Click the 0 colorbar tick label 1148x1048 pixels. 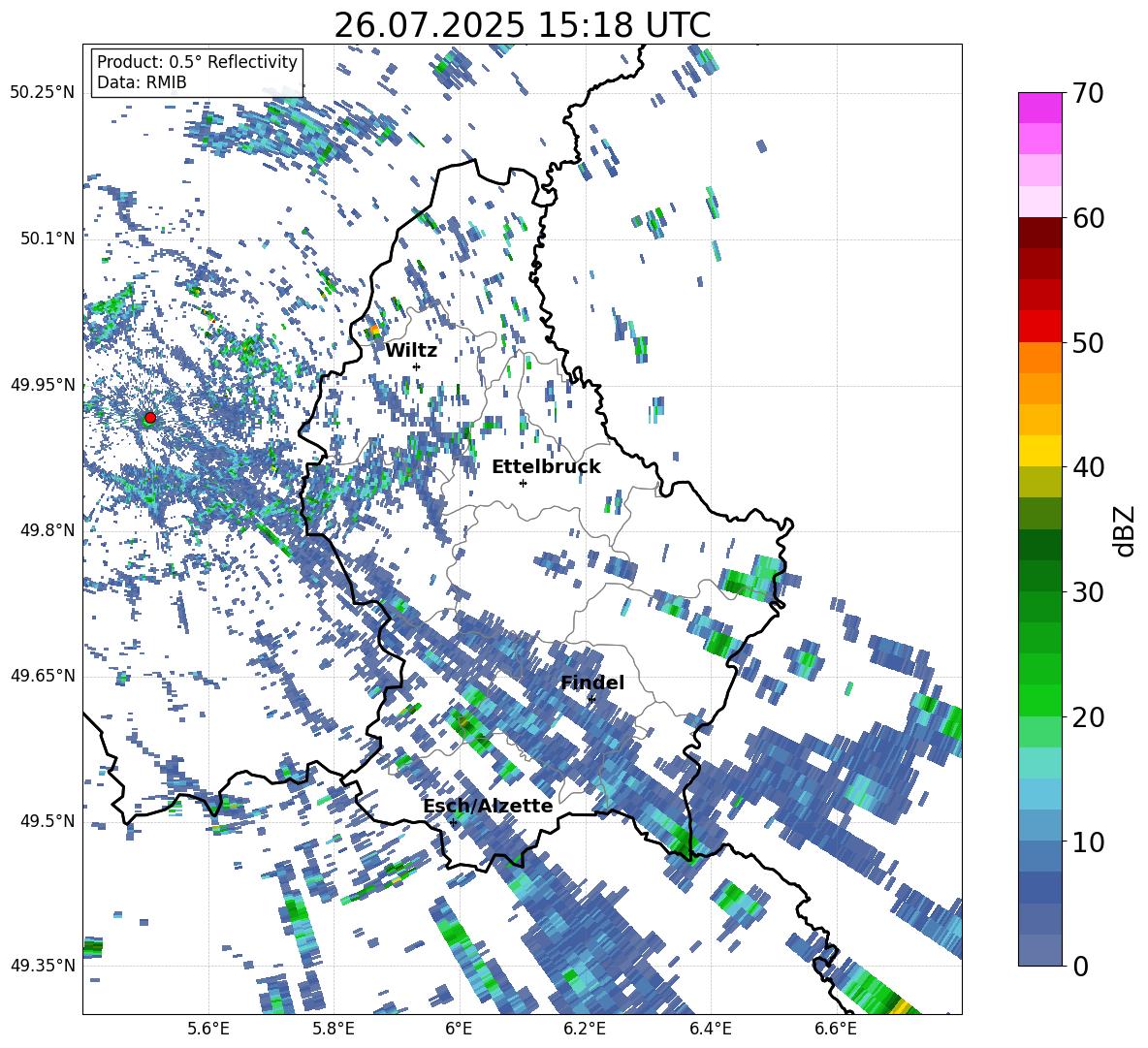1080,966
